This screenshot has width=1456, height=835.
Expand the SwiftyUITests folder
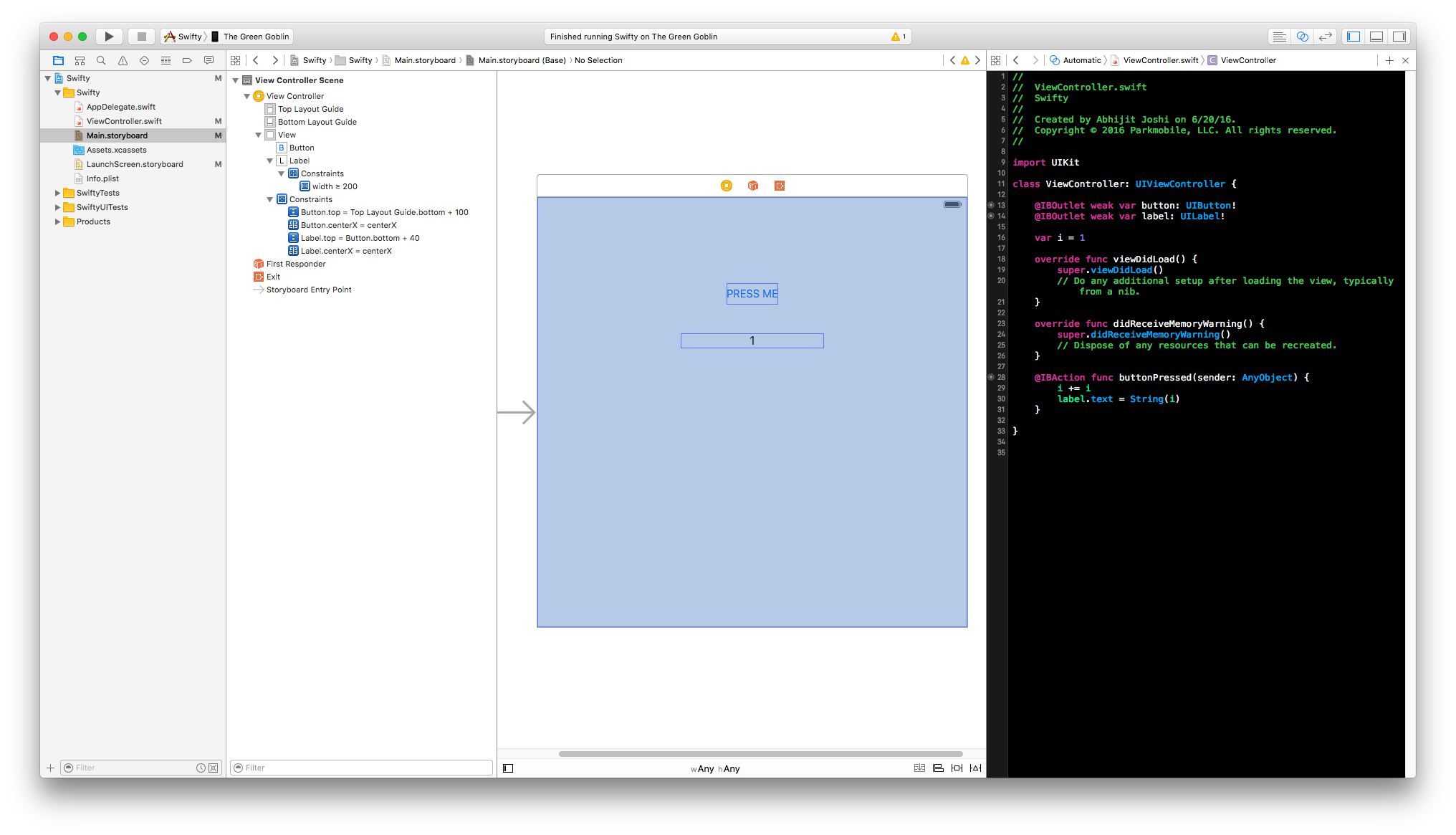[58, 207]
